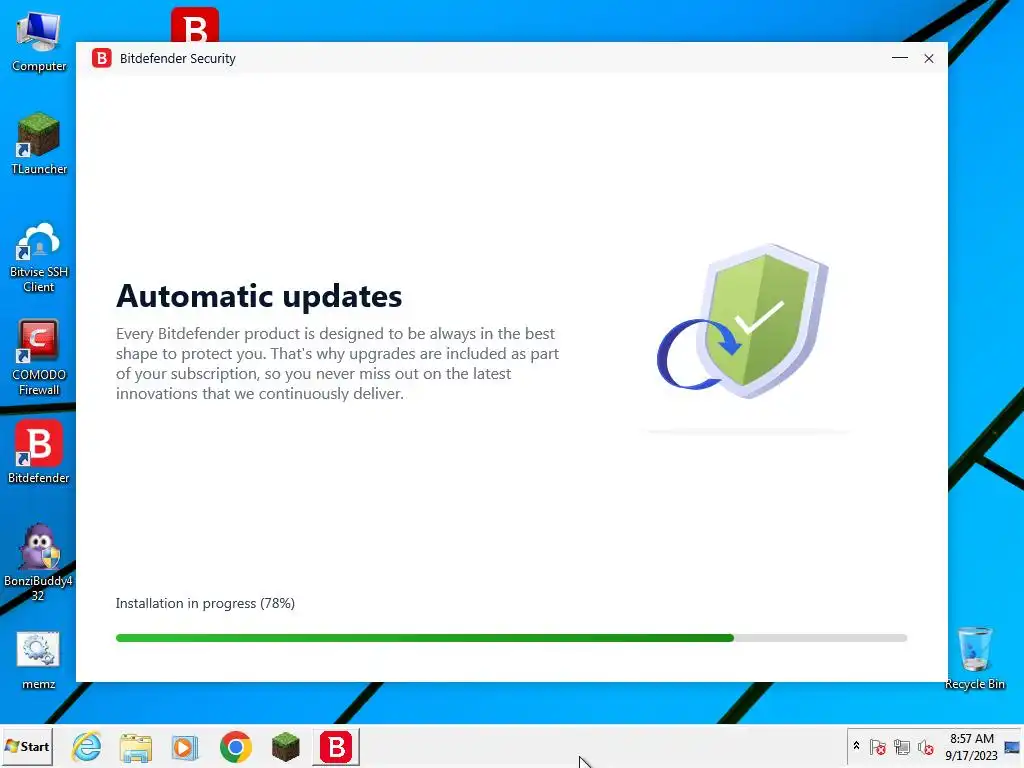Click the Bitdefender Security title logo

(101, 58)
